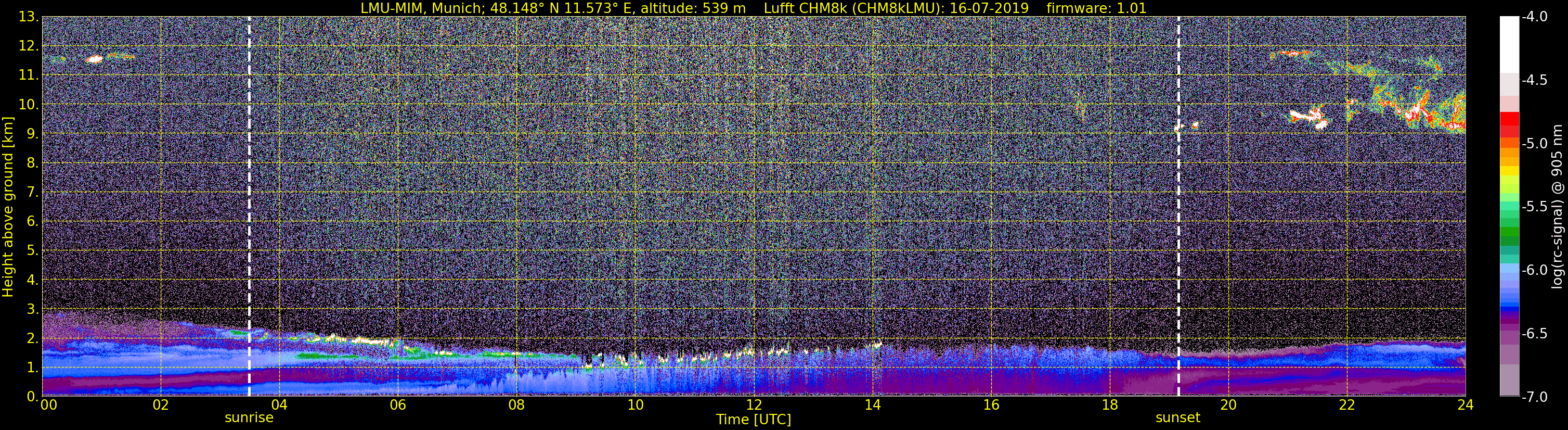Click the '24' time tick label
Viewport: 1568px width, 430px height.
click(1466, 406)
